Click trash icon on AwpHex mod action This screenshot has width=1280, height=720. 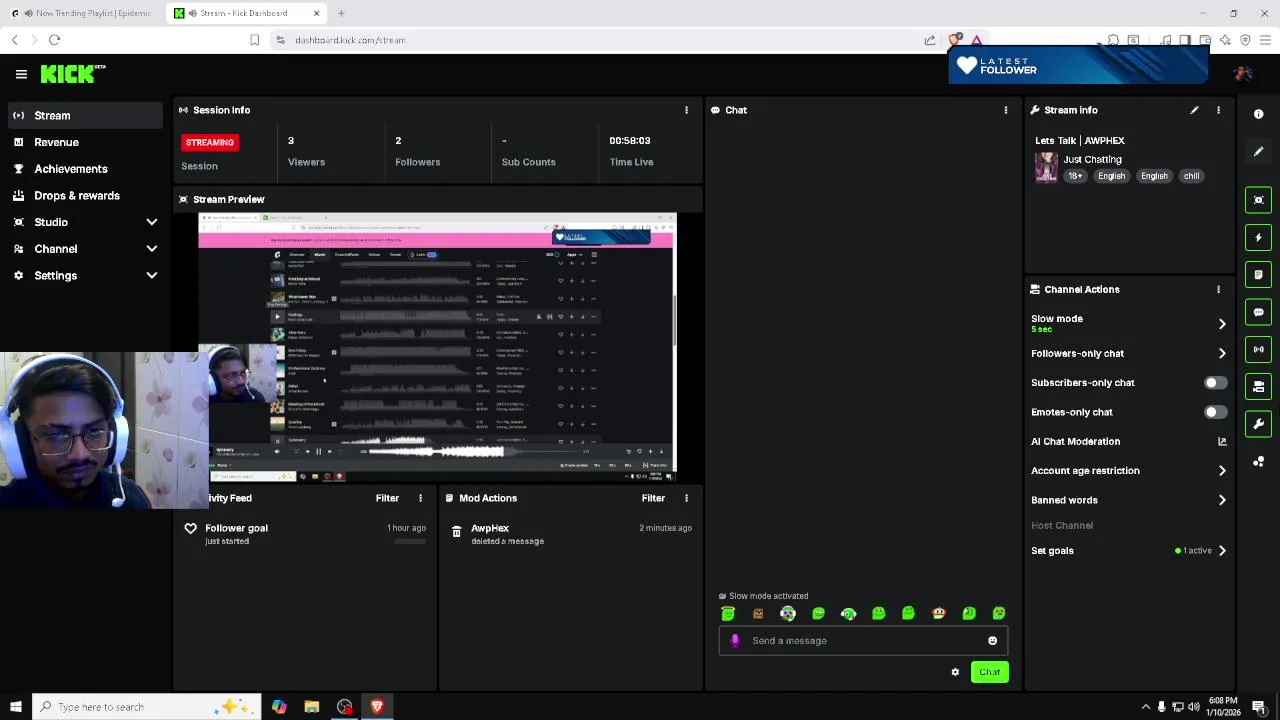[x=456, y=531]
